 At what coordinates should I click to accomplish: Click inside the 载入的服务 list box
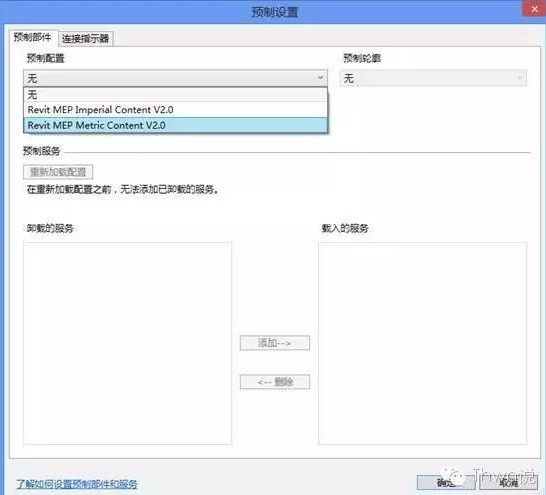pyautogui.click(x=422, y=343)
